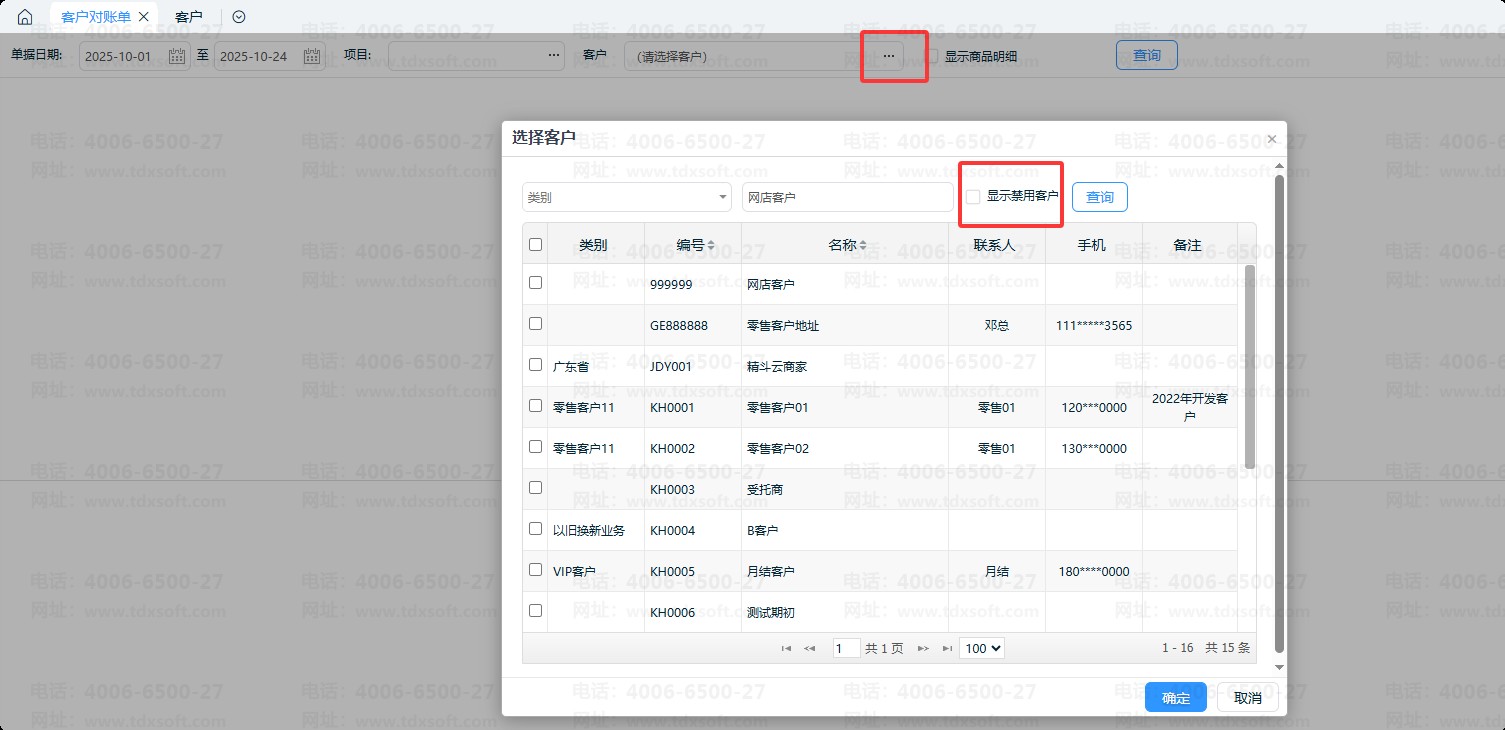
Task: Expand the 类别 dropdown in dialog
Action: coord(723,197)
